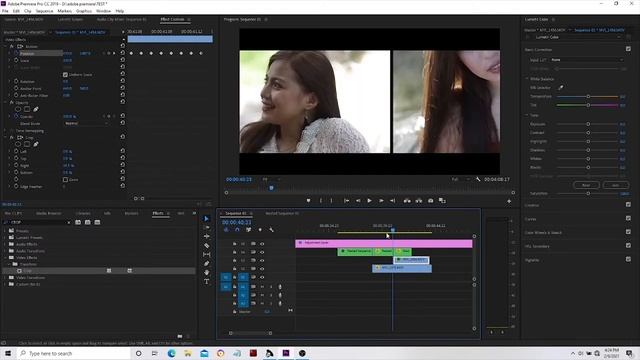Viewport: 640px width, 360px height.
Task: Click Step Back One Frame button
Action: [358, 200]
